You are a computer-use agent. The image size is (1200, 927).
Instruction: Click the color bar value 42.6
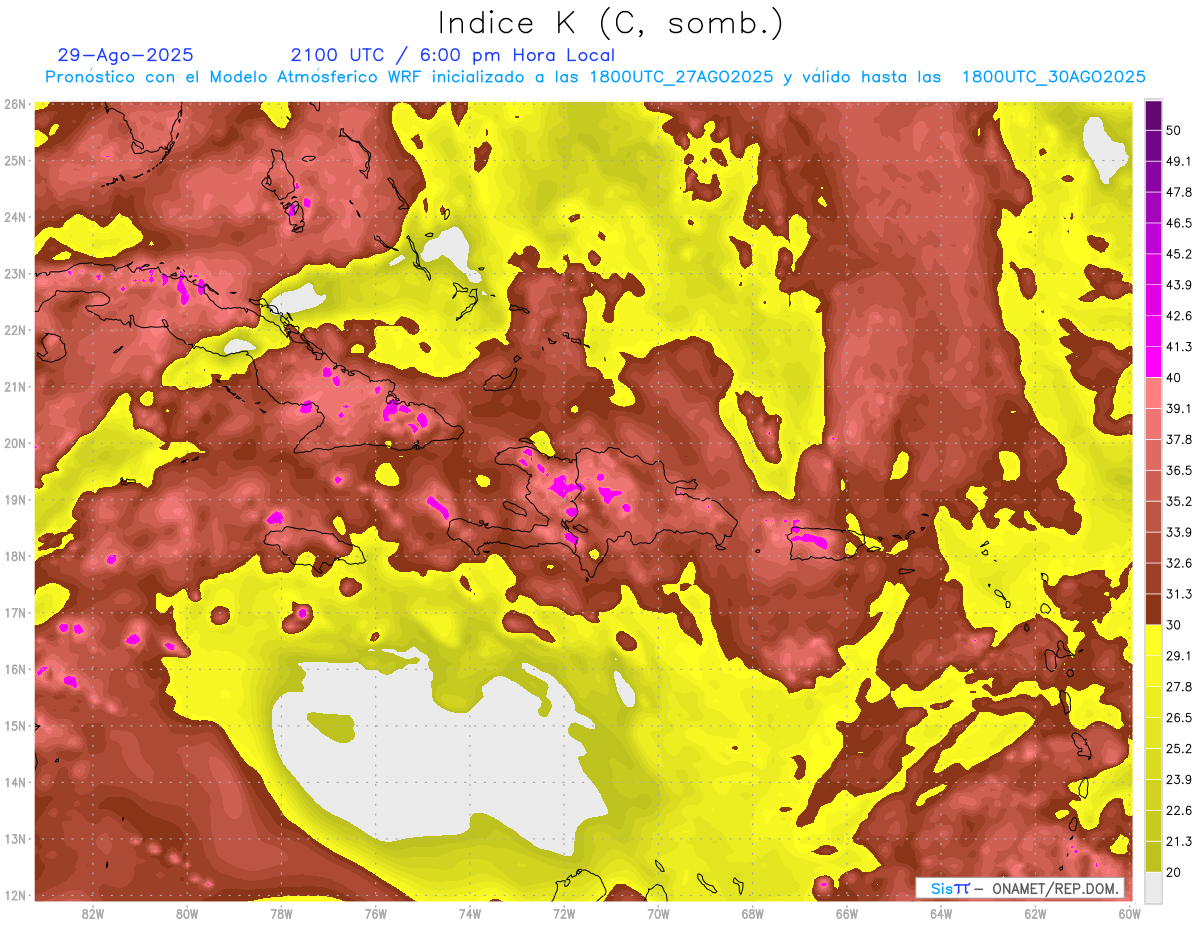1178,316
